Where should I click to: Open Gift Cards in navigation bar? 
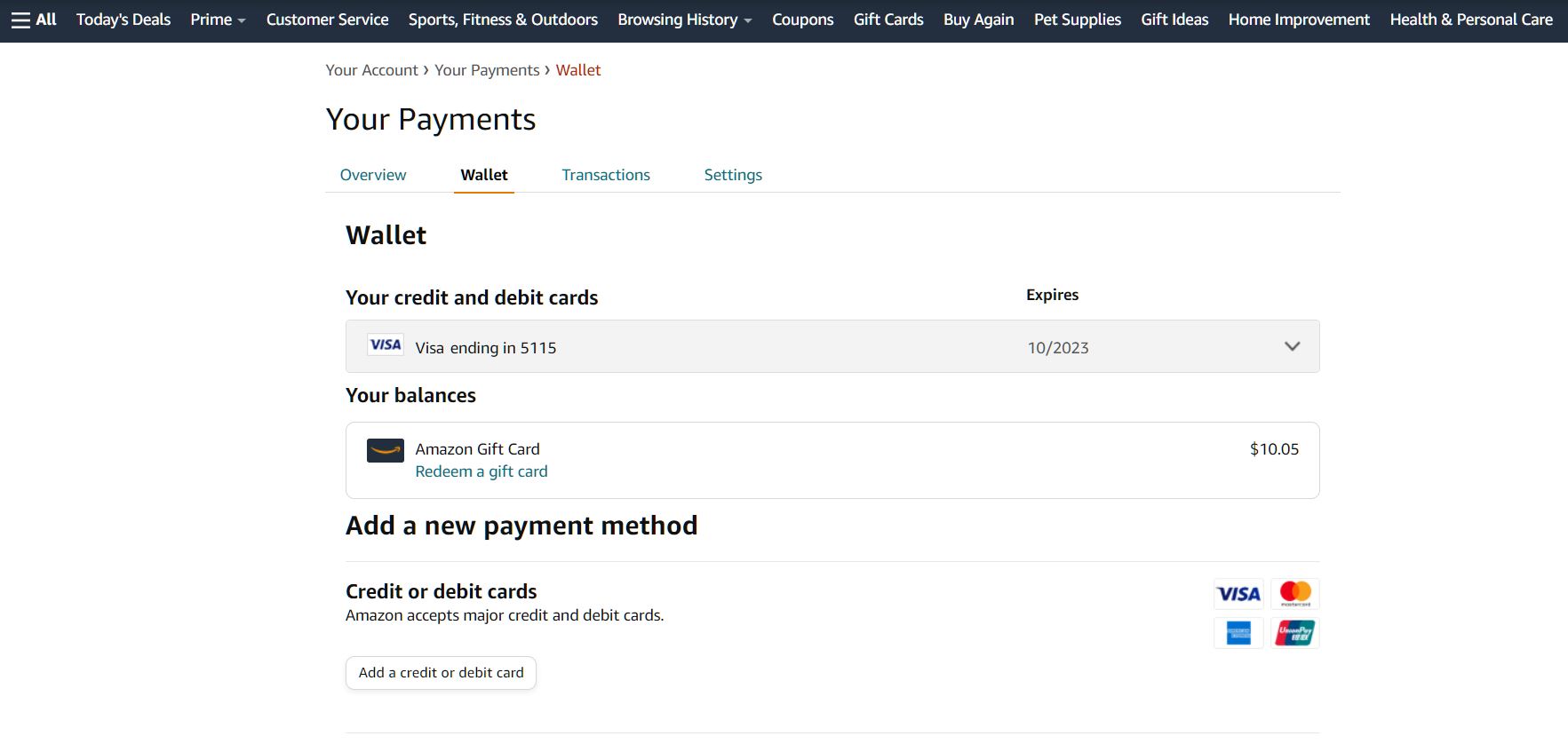point(888,20)
